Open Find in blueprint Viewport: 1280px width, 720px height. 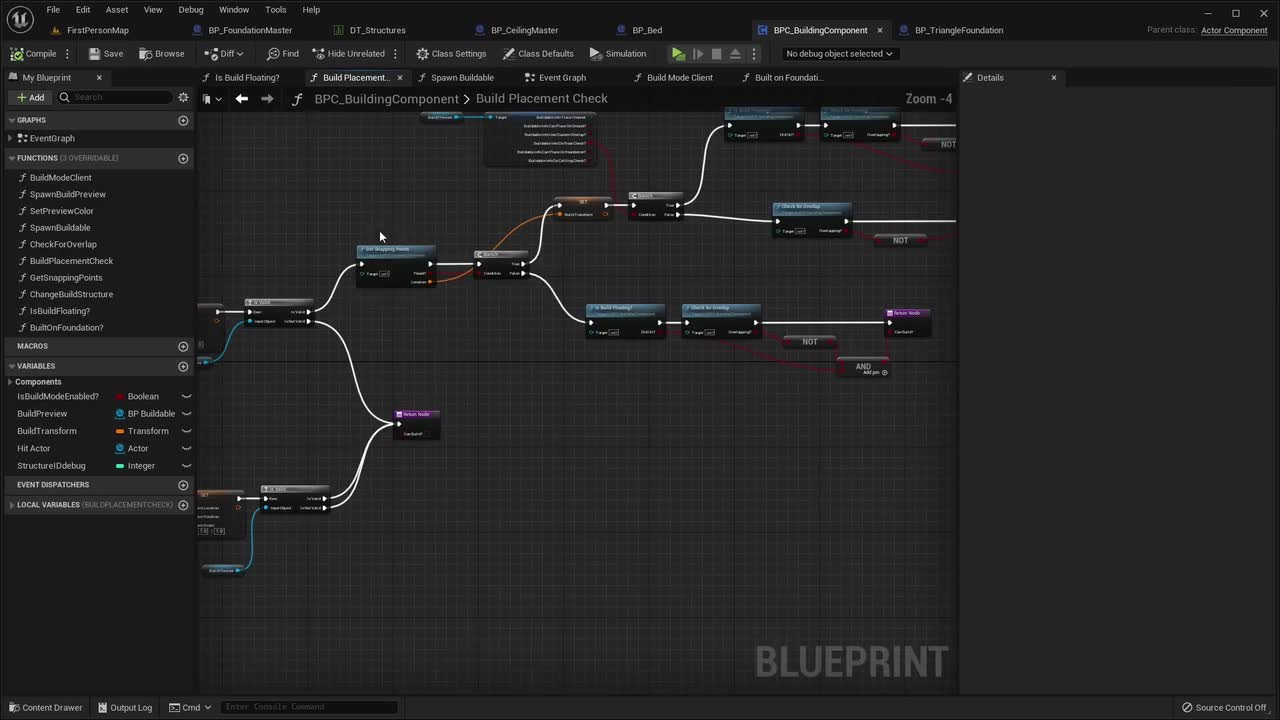click(x=283, y=54)
